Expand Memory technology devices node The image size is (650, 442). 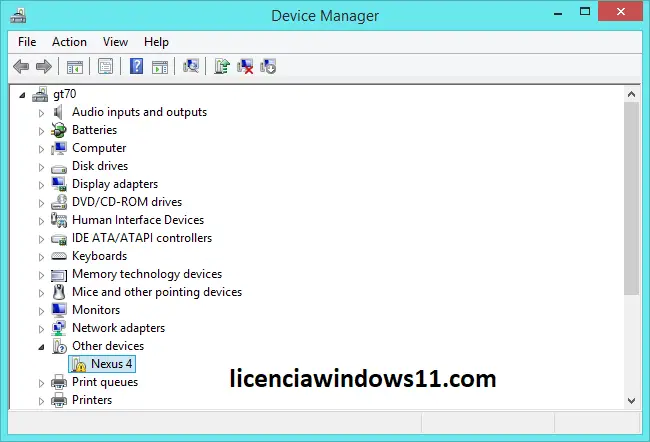point(41,275)
